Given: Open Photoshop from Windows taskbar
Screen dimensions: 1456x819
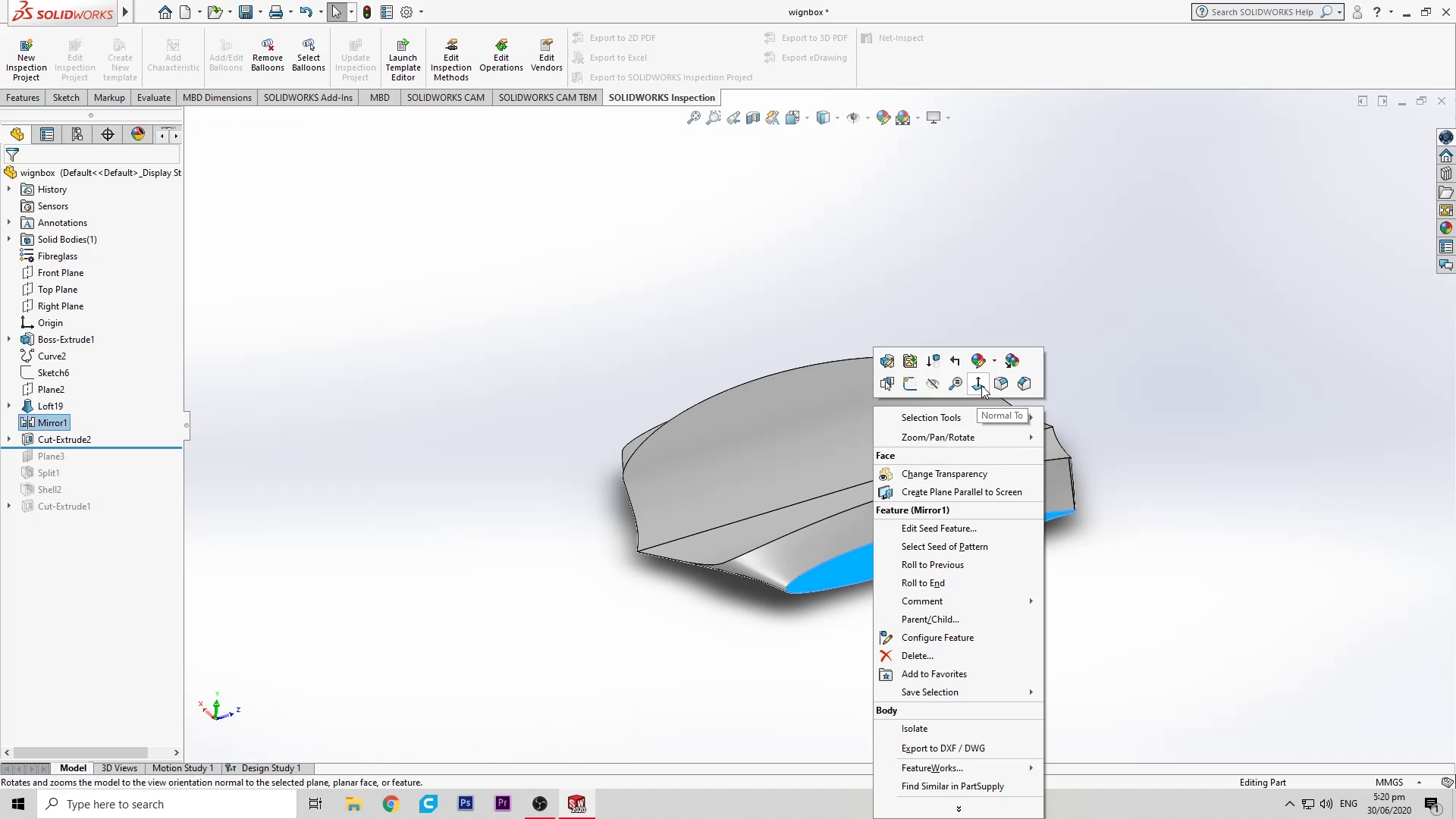Looking at the screenshot, I should coord(466,804).
